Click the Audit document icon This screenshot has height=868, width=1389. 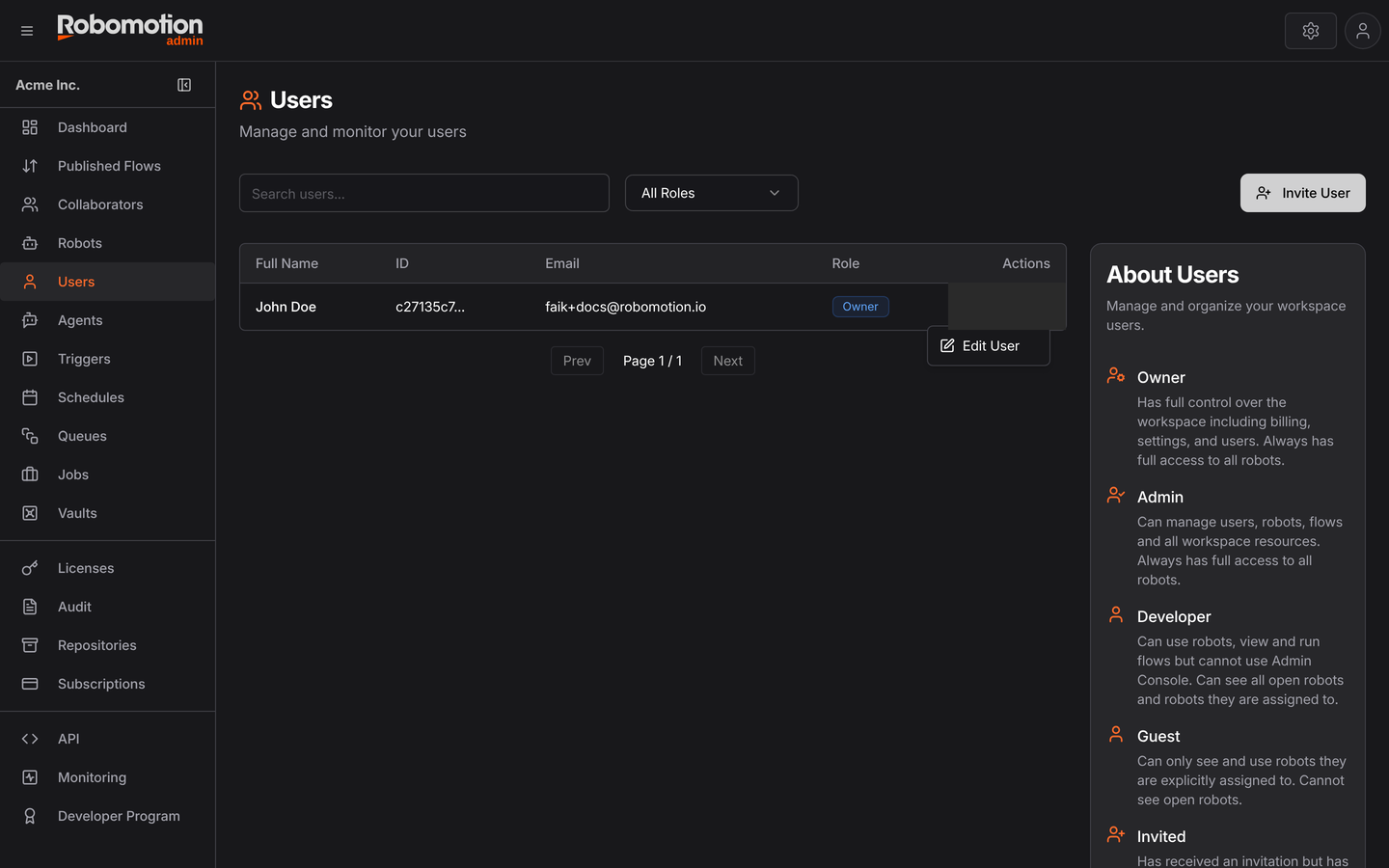pos(30,607)
